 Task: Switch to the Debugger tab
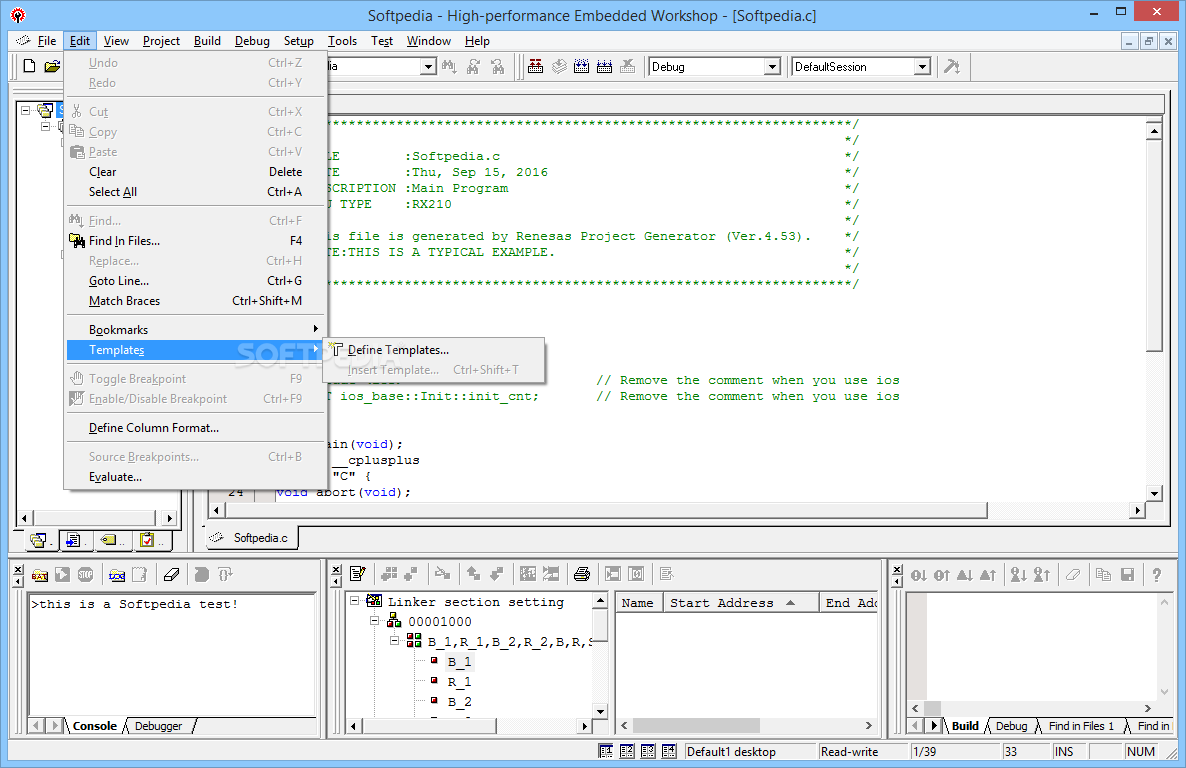click(158, 726)
